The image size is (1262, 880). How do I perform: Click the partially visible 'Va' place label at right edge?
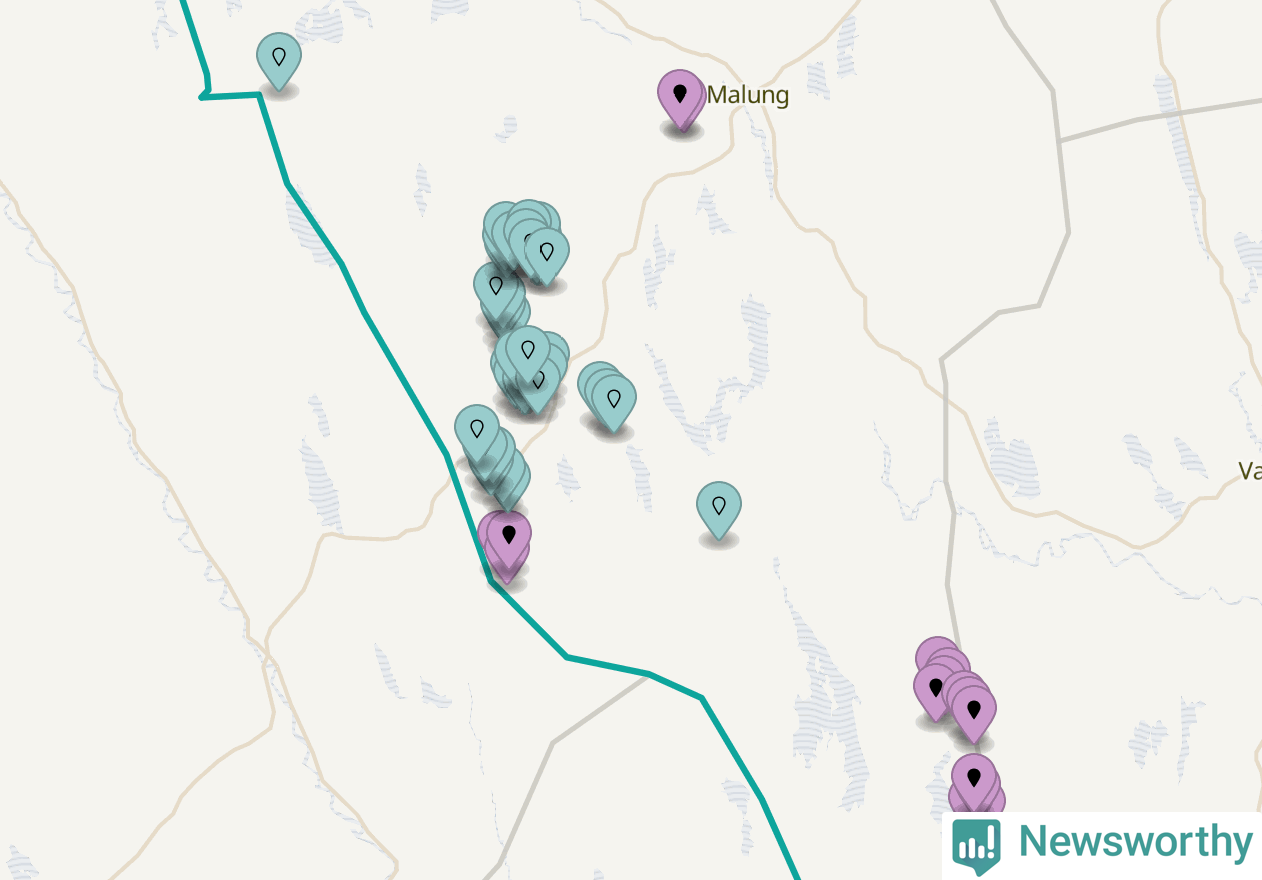click(1250, 470)
